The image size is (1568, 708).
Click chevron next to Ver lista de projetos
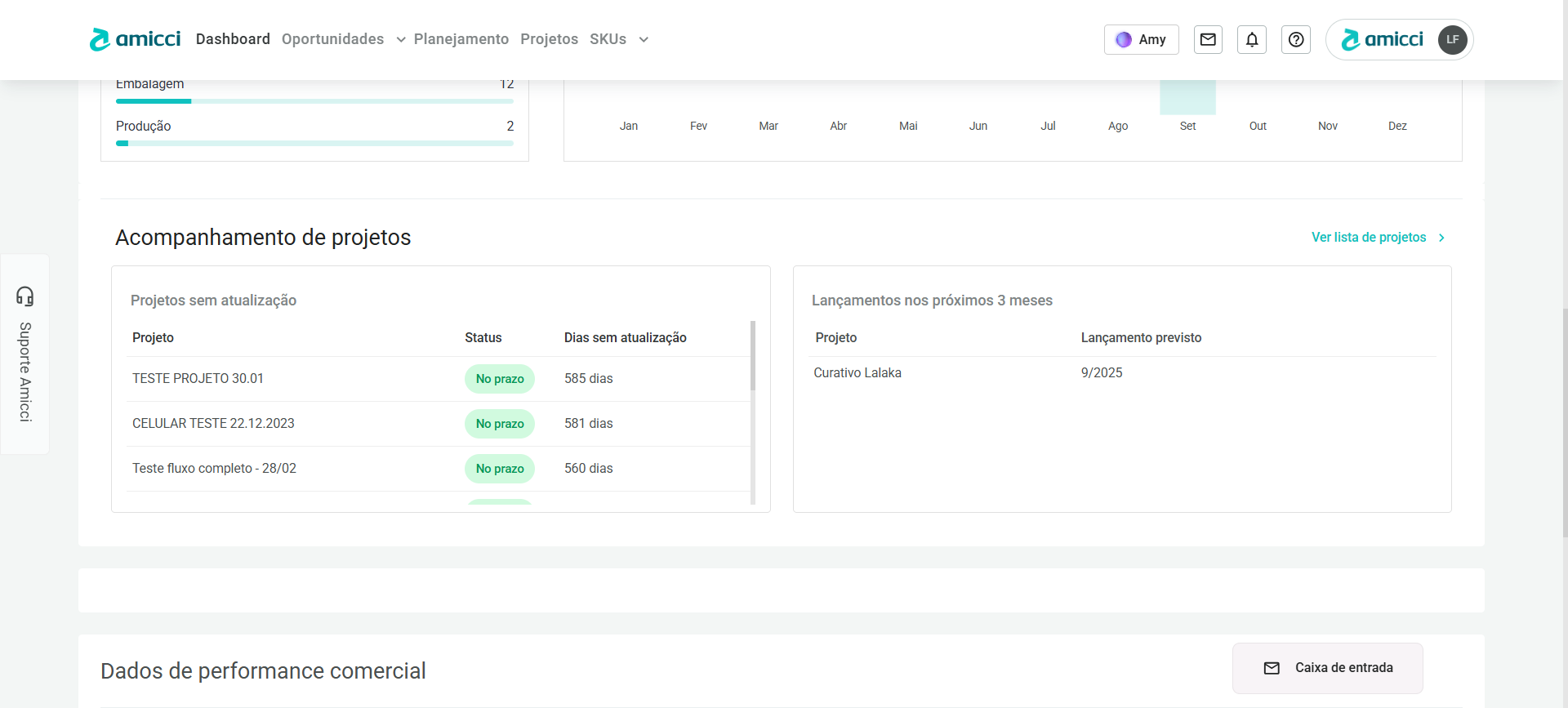[x=1441, y=238]
